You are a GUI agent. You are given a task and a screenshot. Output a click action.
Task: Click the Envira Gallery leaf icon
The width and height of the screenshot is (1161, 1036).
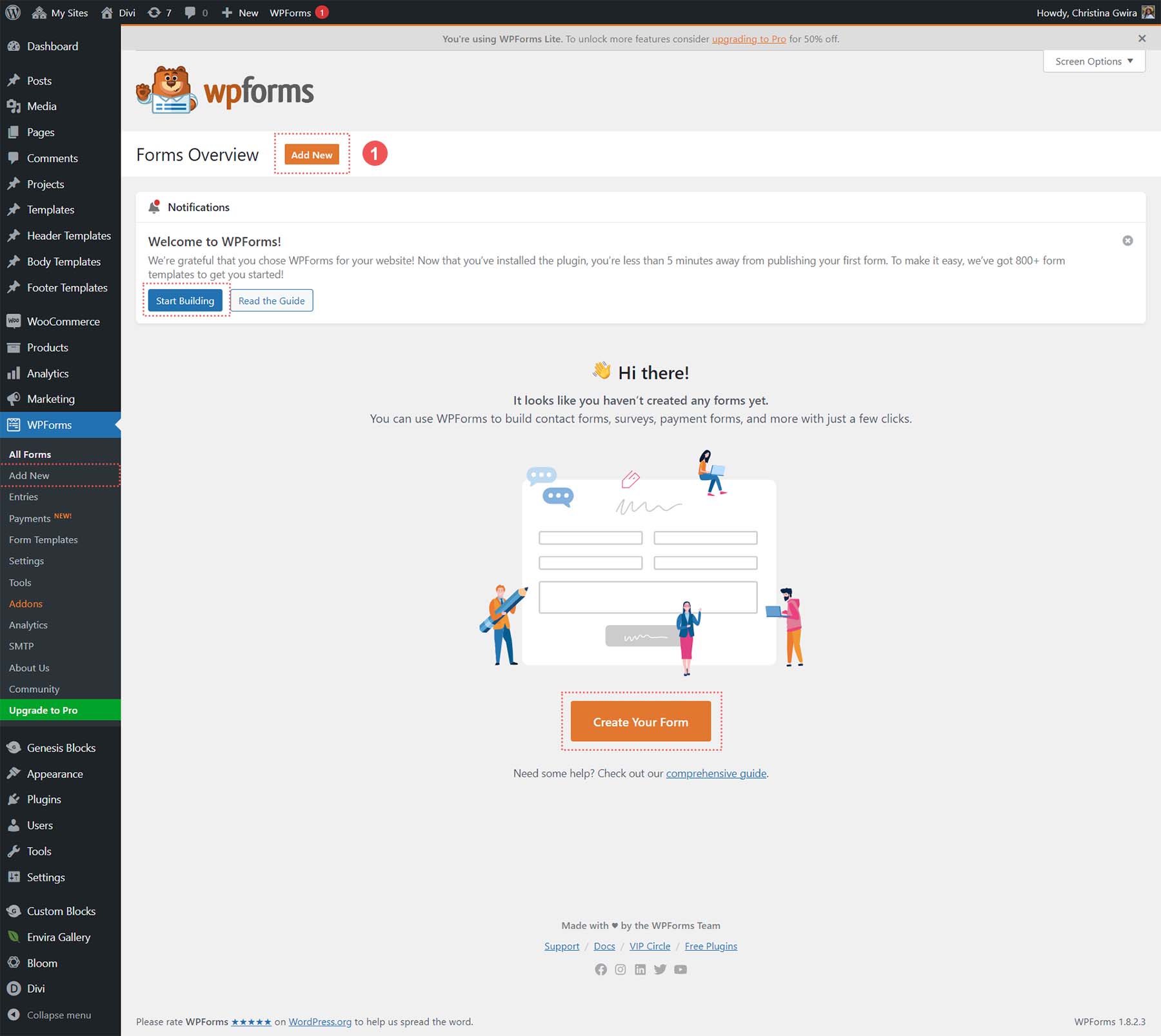point(14,937)
